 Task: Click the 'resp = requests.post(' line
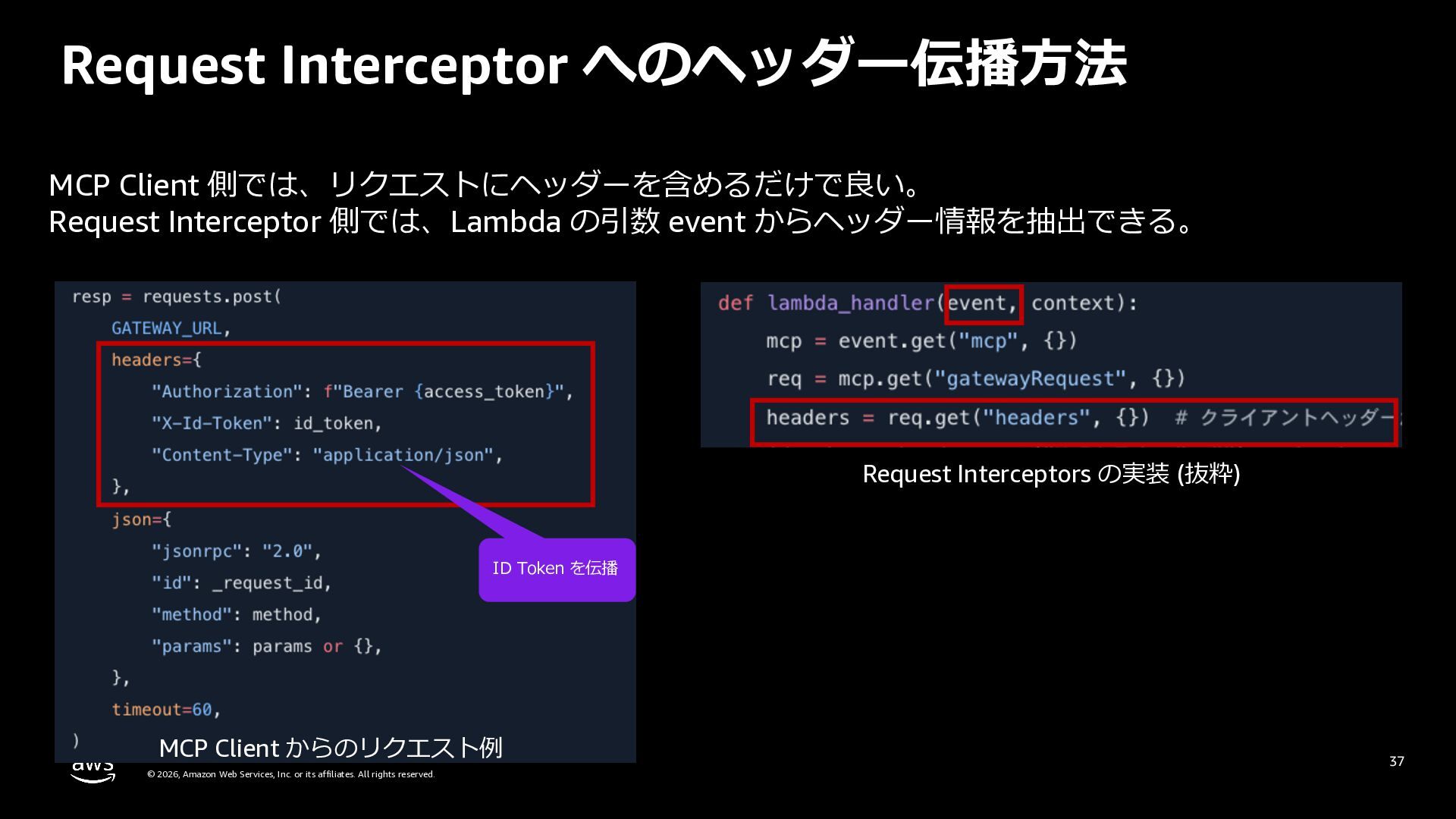176,297
